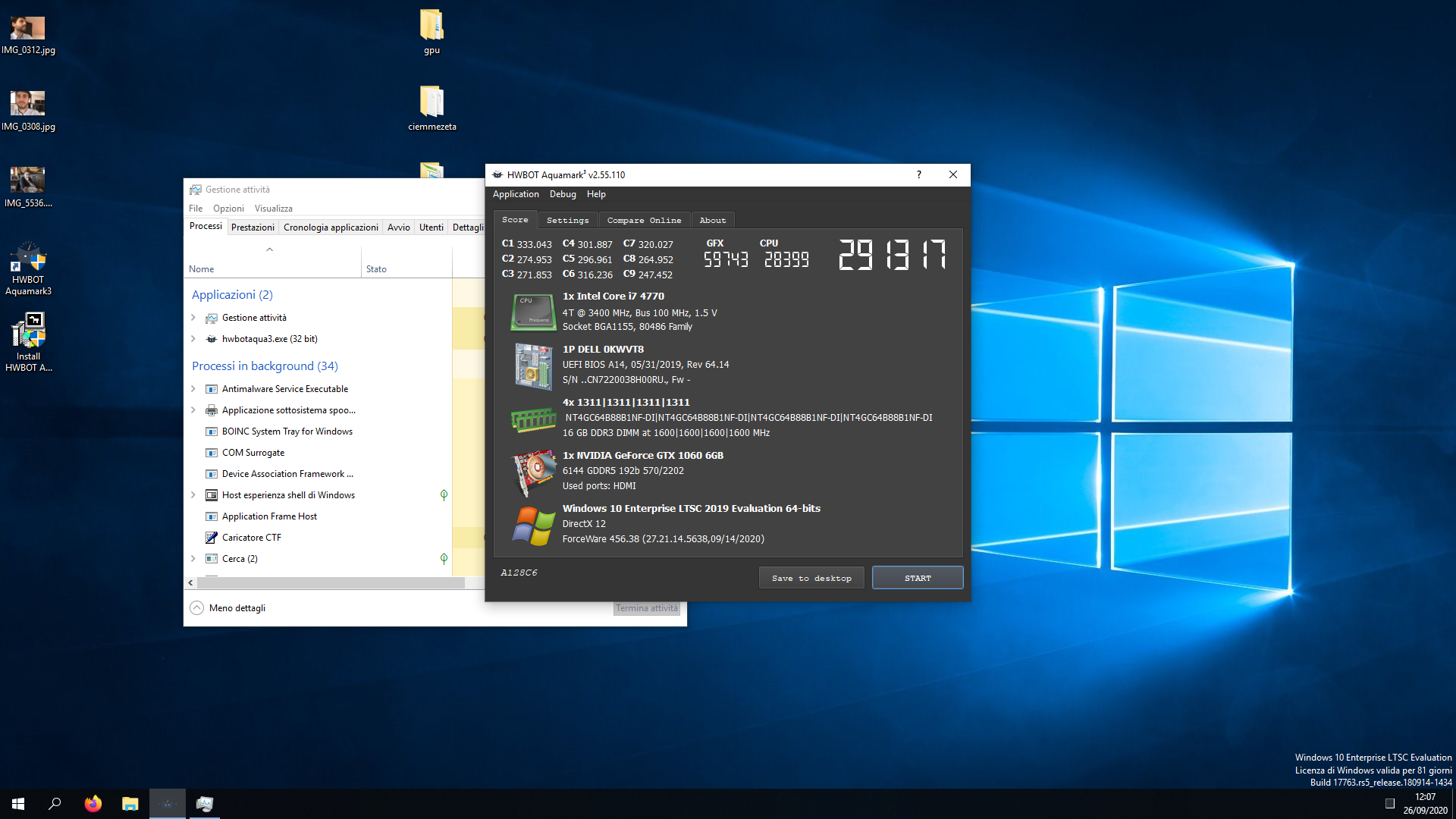Image resolution: width=1456 pixels, height=819 pixels.
Task: Click the help question mark in Aquamark title bar
Action: pos(919,174)
